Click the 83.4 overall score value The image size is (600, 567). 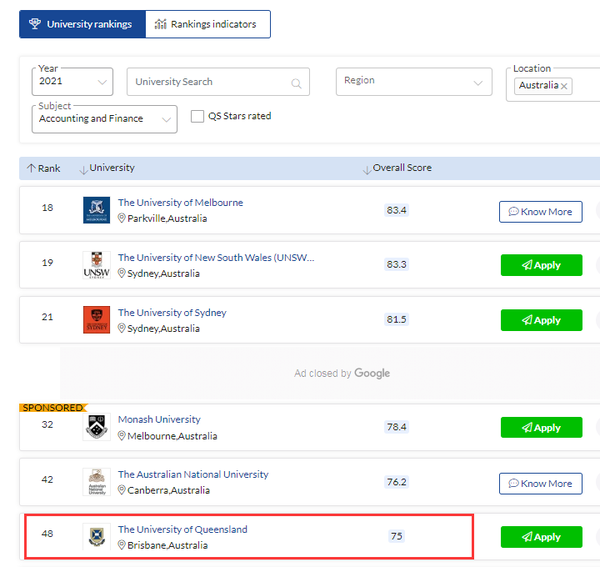[x=396, y=210]
